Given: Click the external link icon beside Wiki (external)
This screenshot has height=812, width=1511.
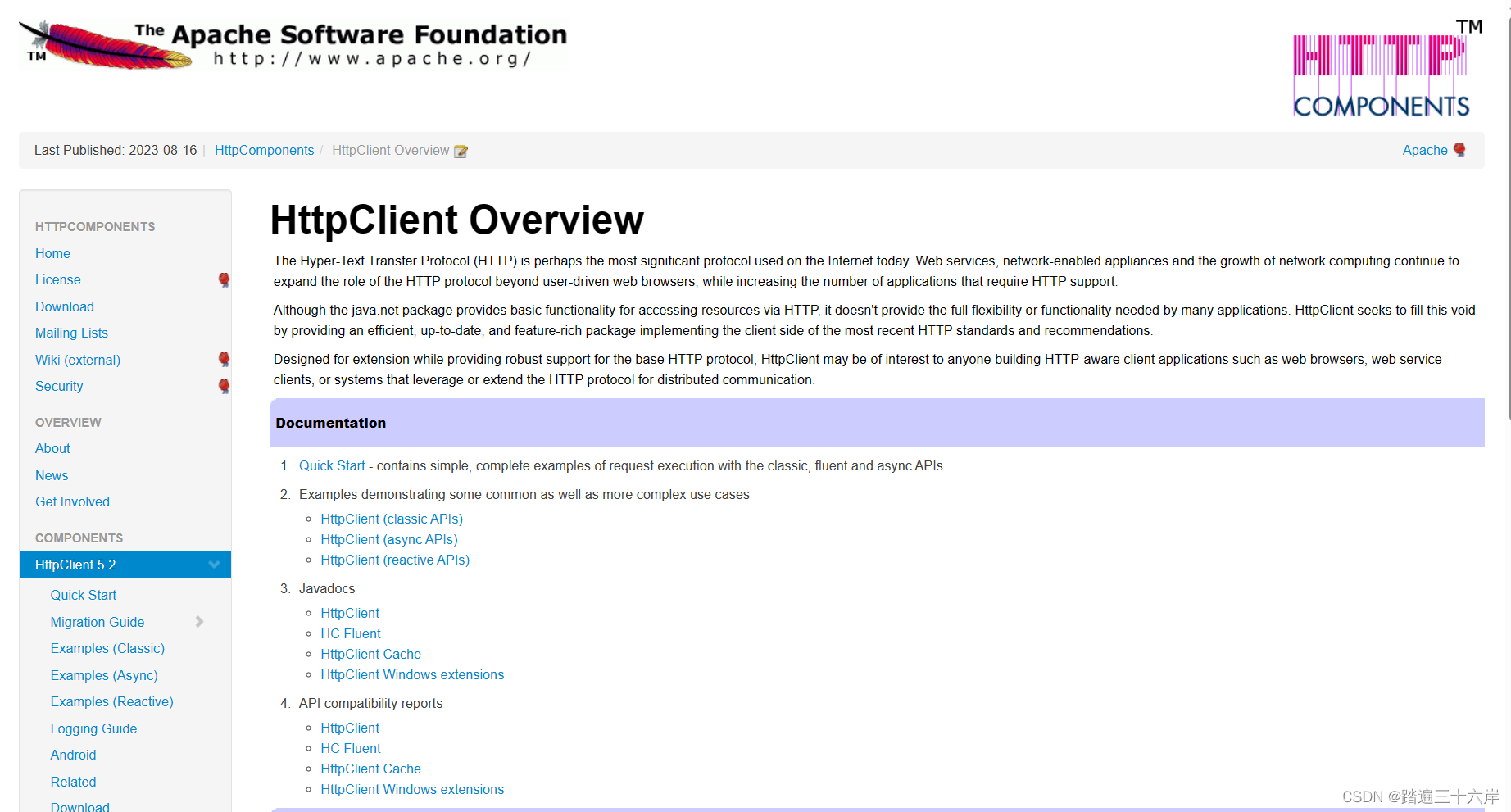Looking at the screenshot, I should coord(224,360).
